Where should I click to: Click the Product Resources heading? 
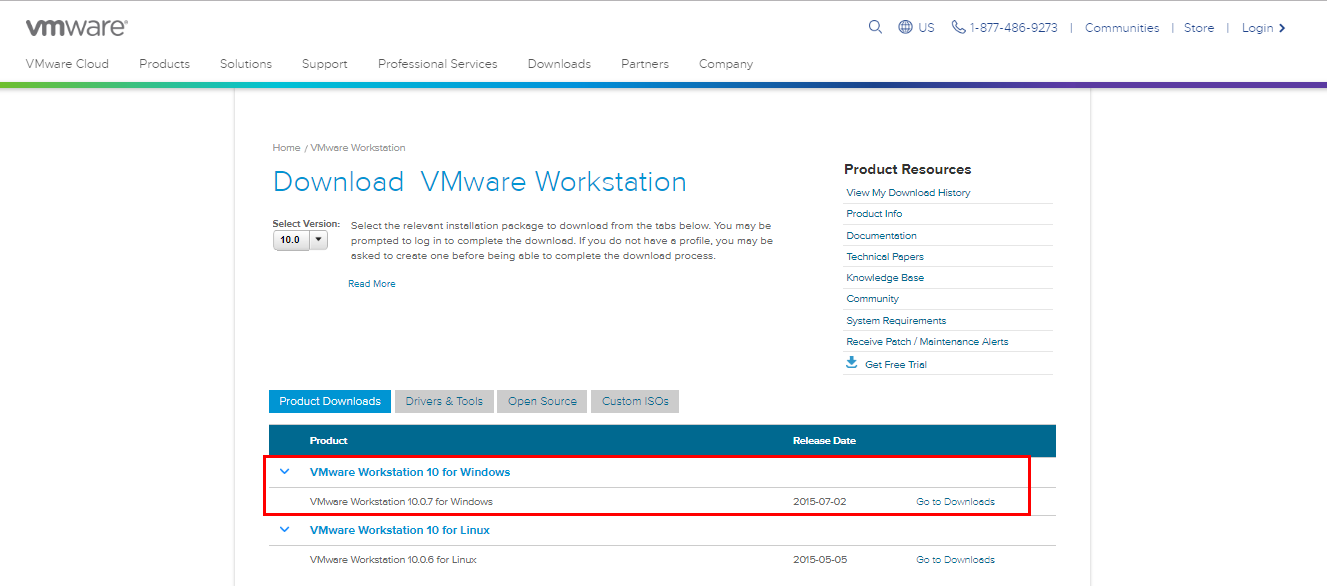907,170
